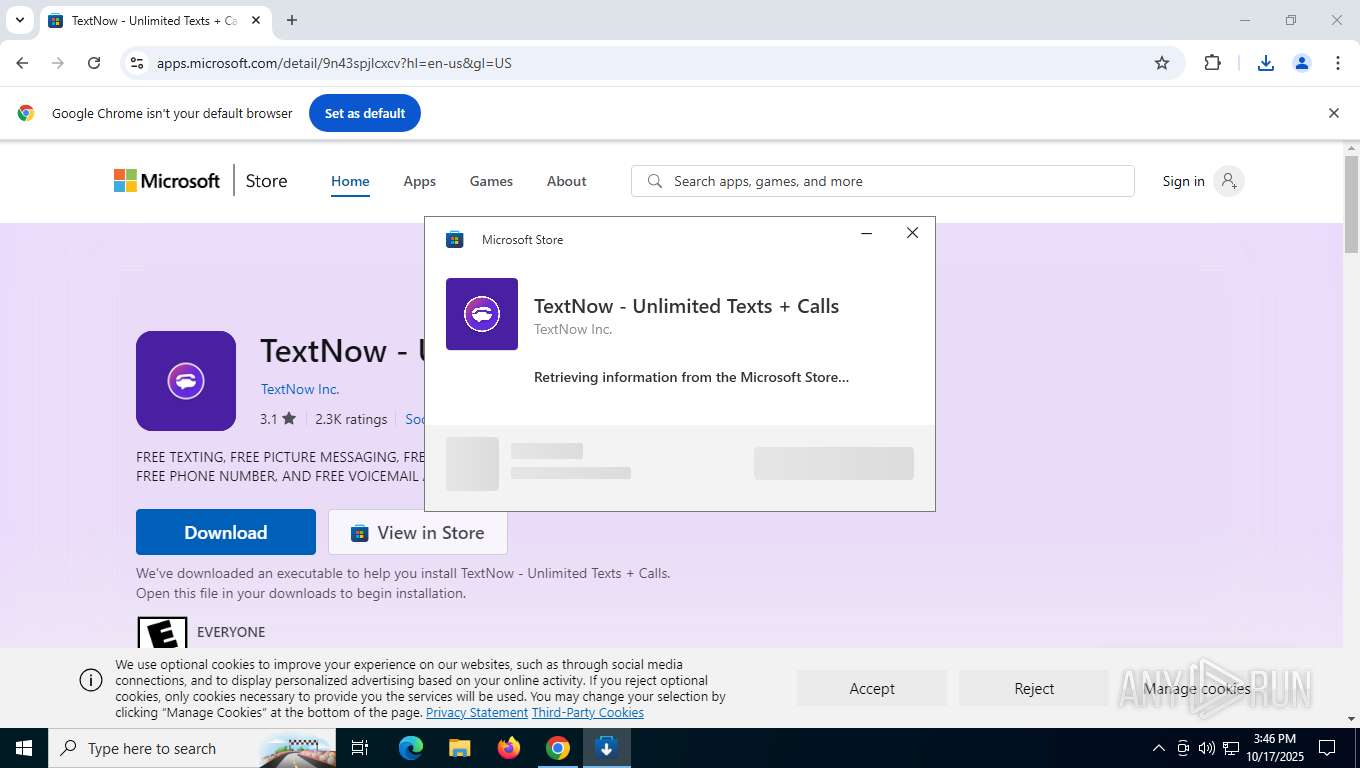
Task: Open File Explorer from taskbar
Action: [459, 748]
